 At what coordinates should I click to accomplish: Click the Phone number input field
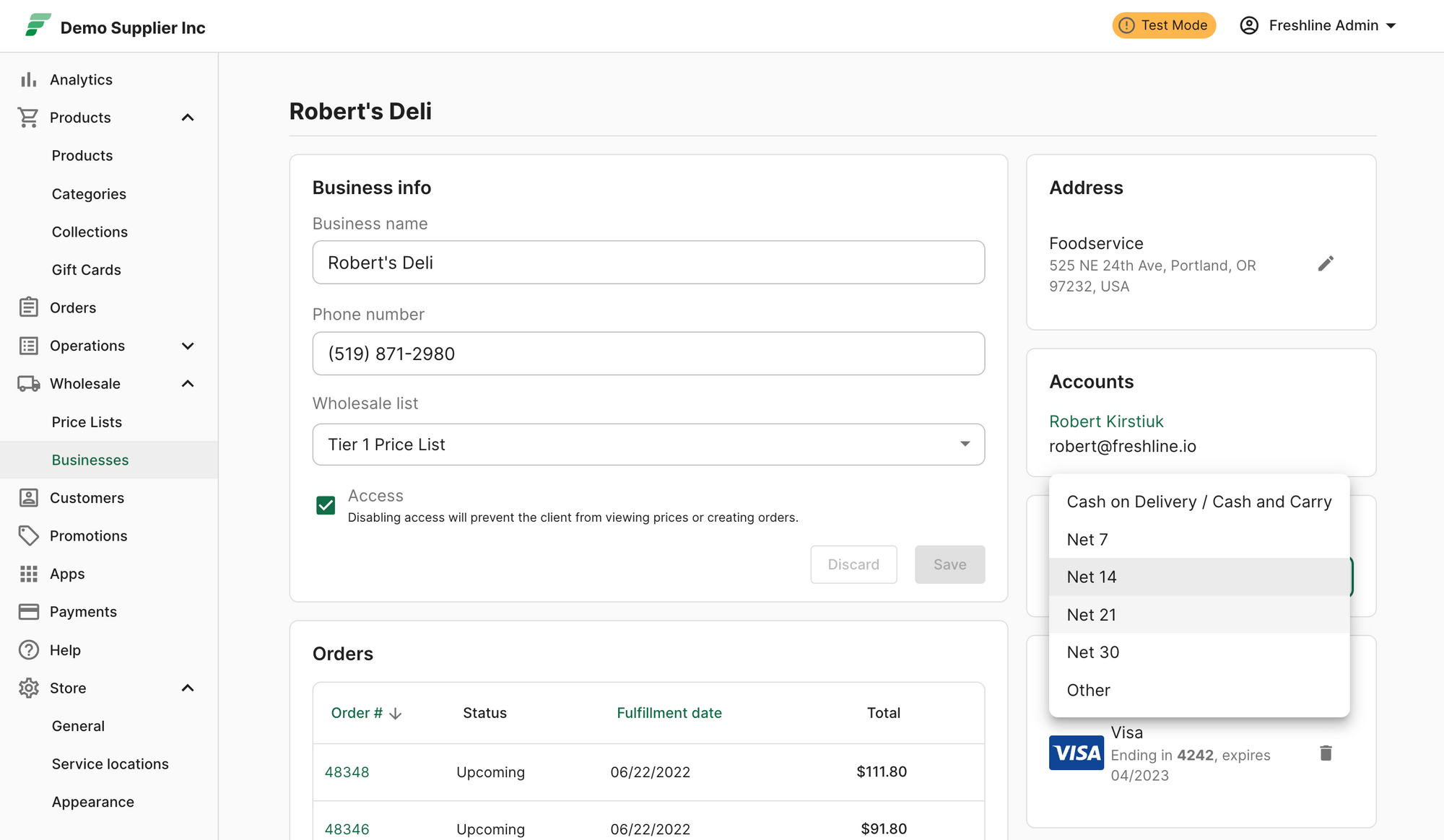[x=648, y=354]
